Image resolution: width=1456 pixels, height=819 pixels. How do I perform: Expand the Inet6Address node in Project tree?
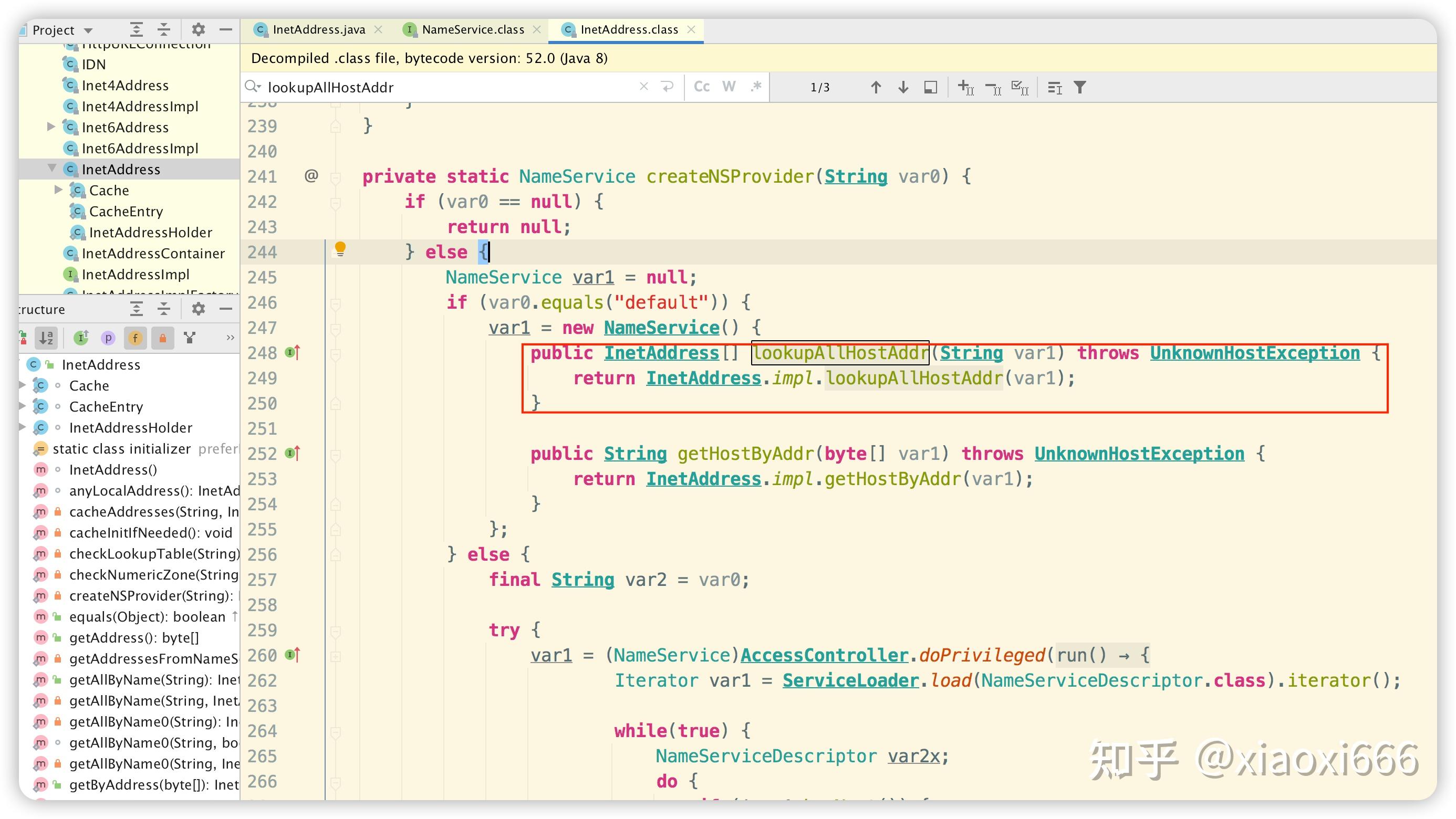pos(50,127)
